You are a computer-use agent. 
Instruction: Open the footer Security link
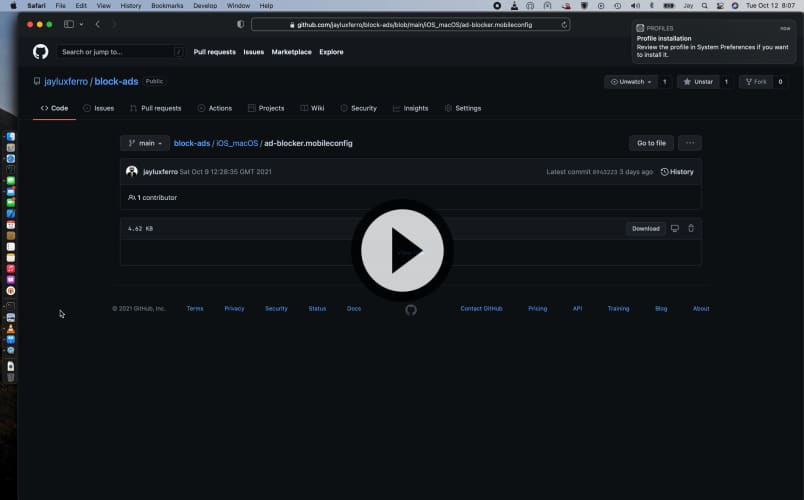click(x=276, y=309)
